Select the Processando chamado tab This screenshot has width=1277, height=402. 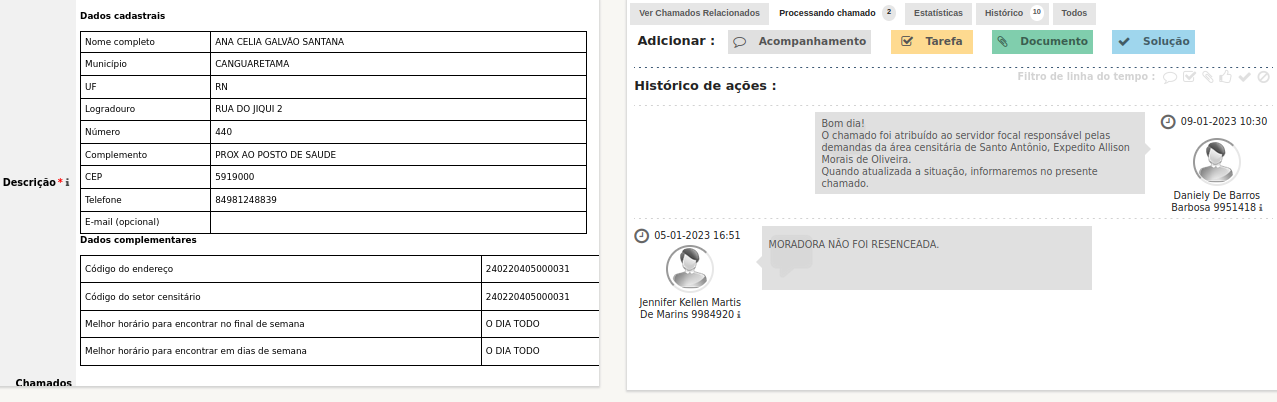836,13
